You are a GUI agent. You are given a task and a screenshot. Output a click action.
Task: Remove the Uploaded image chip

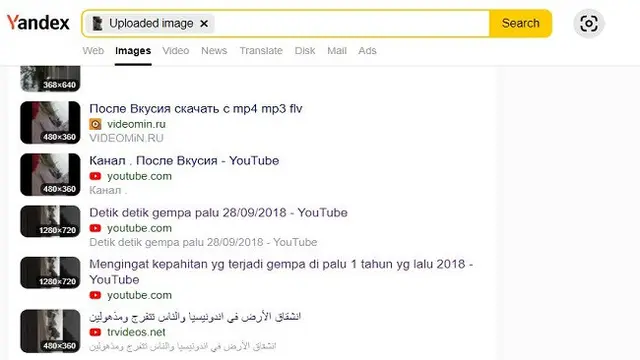pos(204,24)
